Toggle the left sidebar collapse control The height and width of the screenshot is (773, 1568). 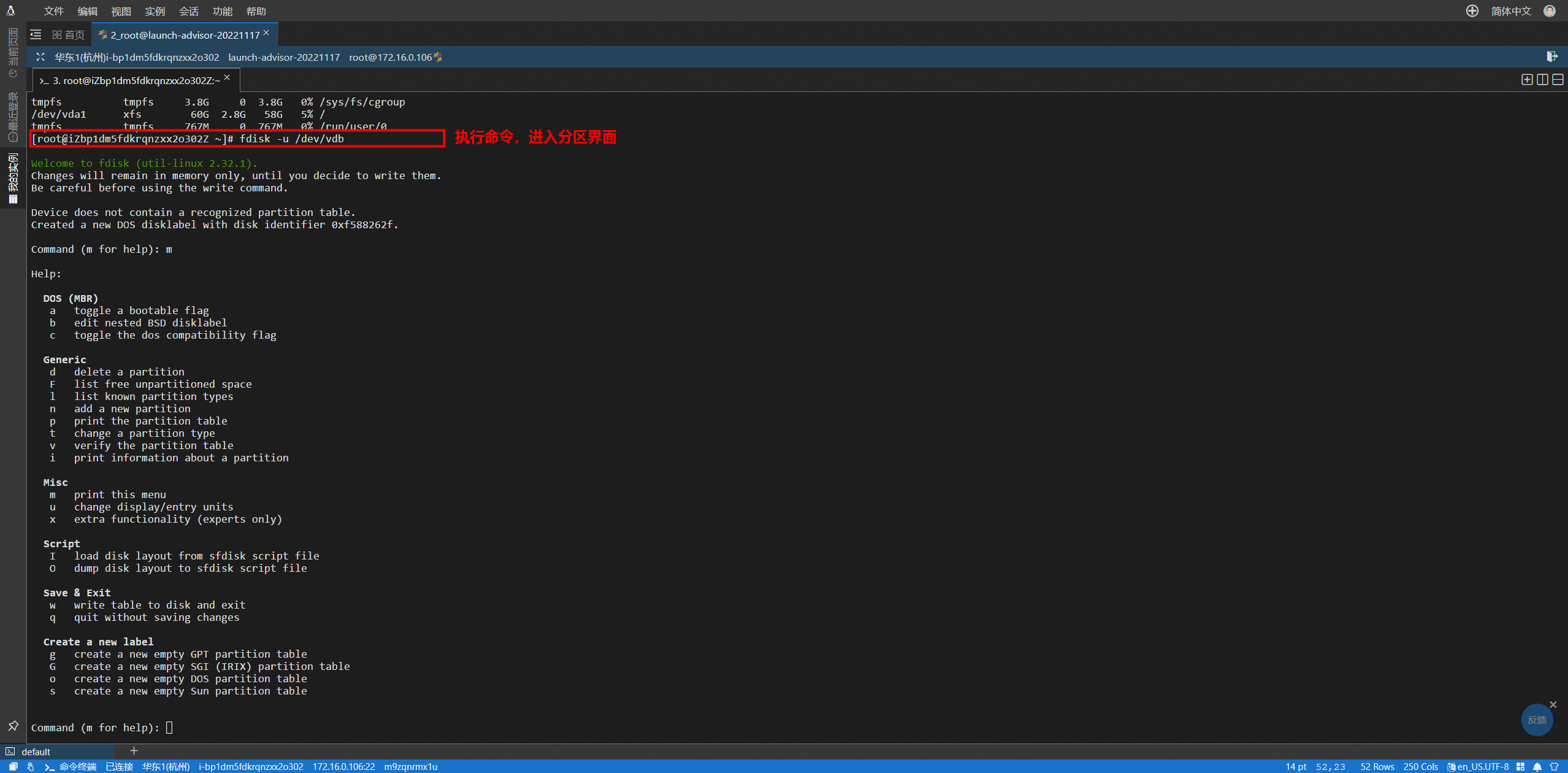pos(35,34)
